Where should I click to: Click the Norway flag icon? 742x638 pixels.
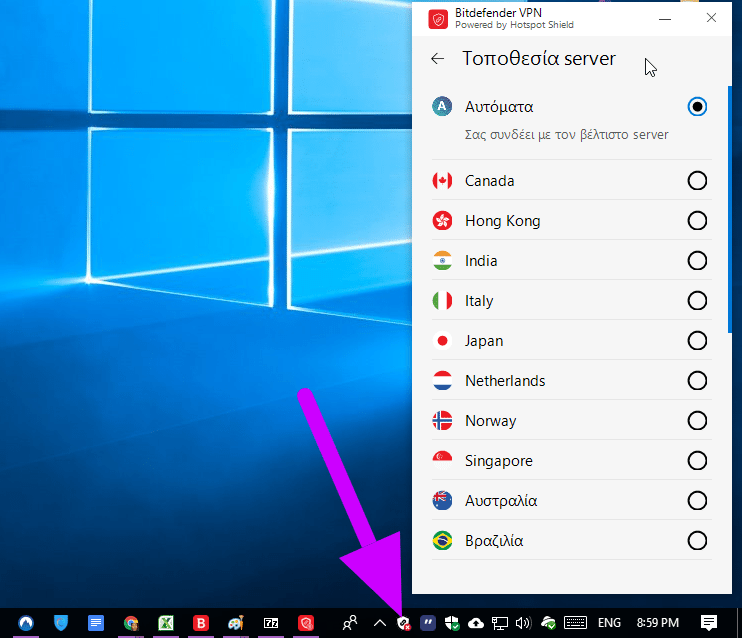click(442, 421)
